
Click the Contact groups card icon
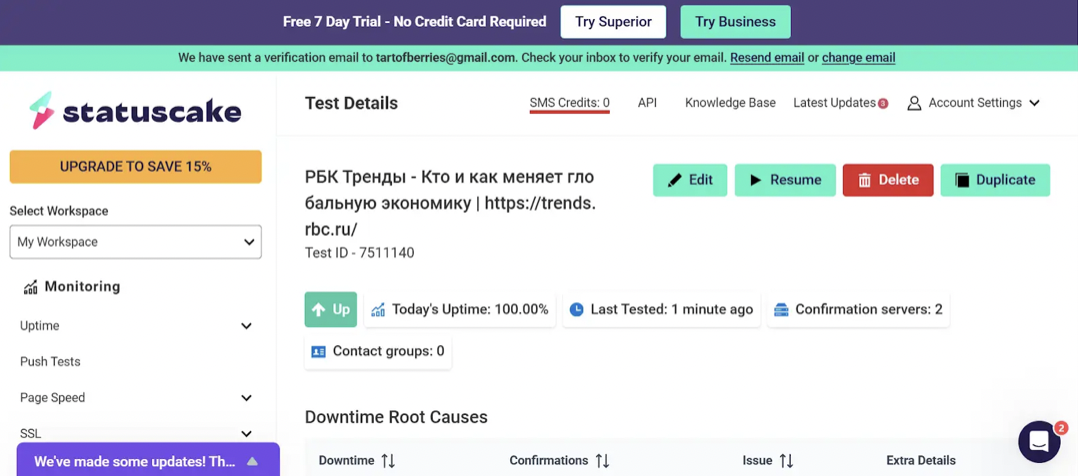[318, 351]
